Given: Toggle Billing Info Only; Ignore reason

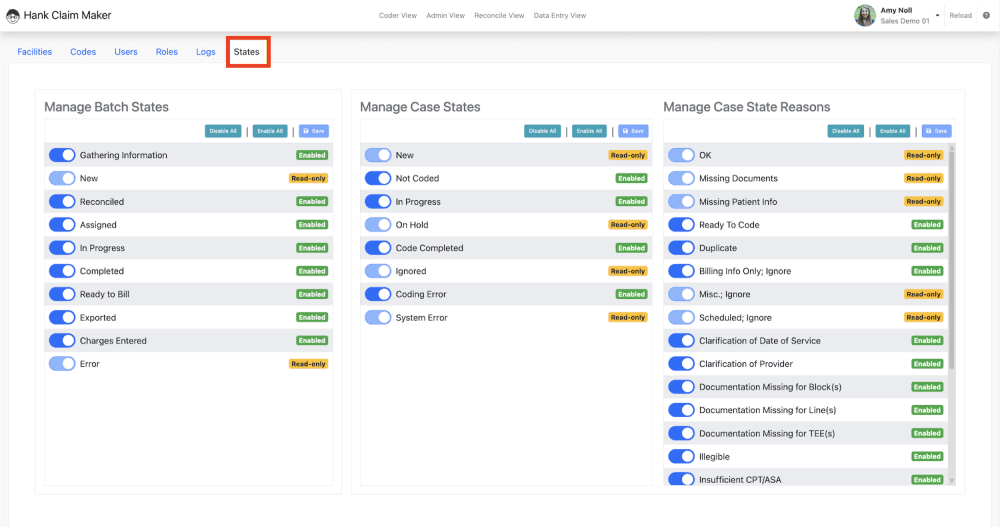Looking at the screenshot, I should tap(681, 271).
